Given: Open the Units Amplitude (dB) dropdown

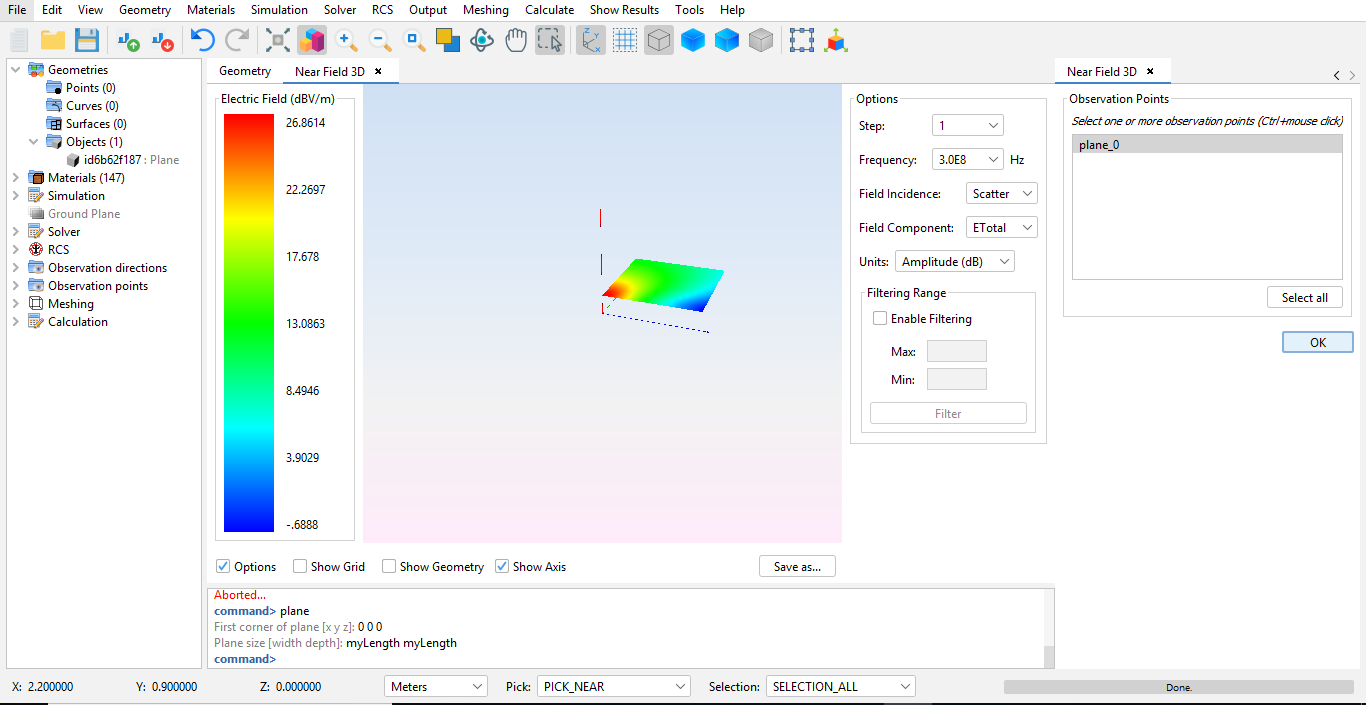Looking at the screenshot, I should [955, 262].
